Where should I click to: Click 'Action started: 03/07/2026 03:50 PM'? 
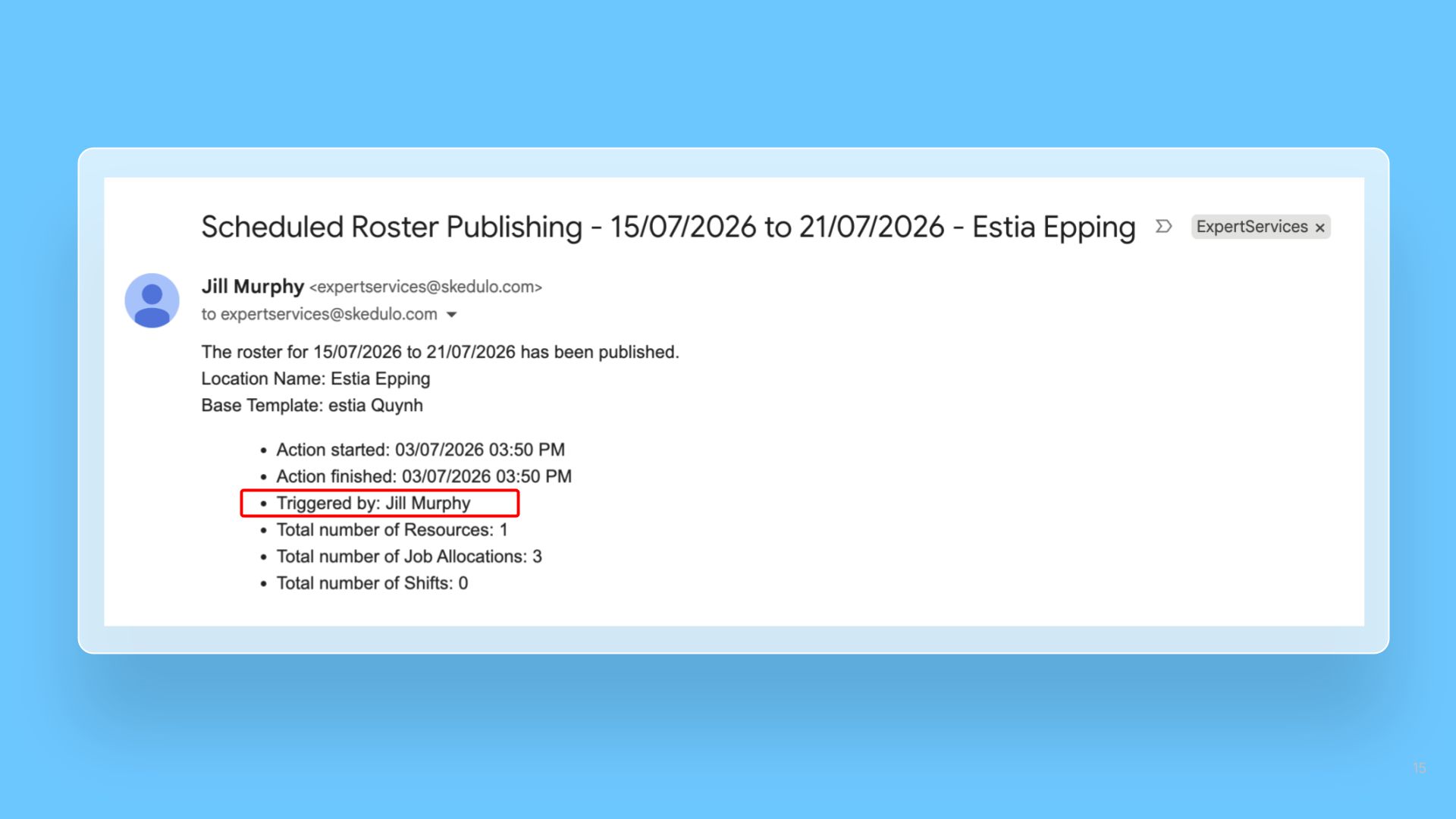click(x=420, y=450)
